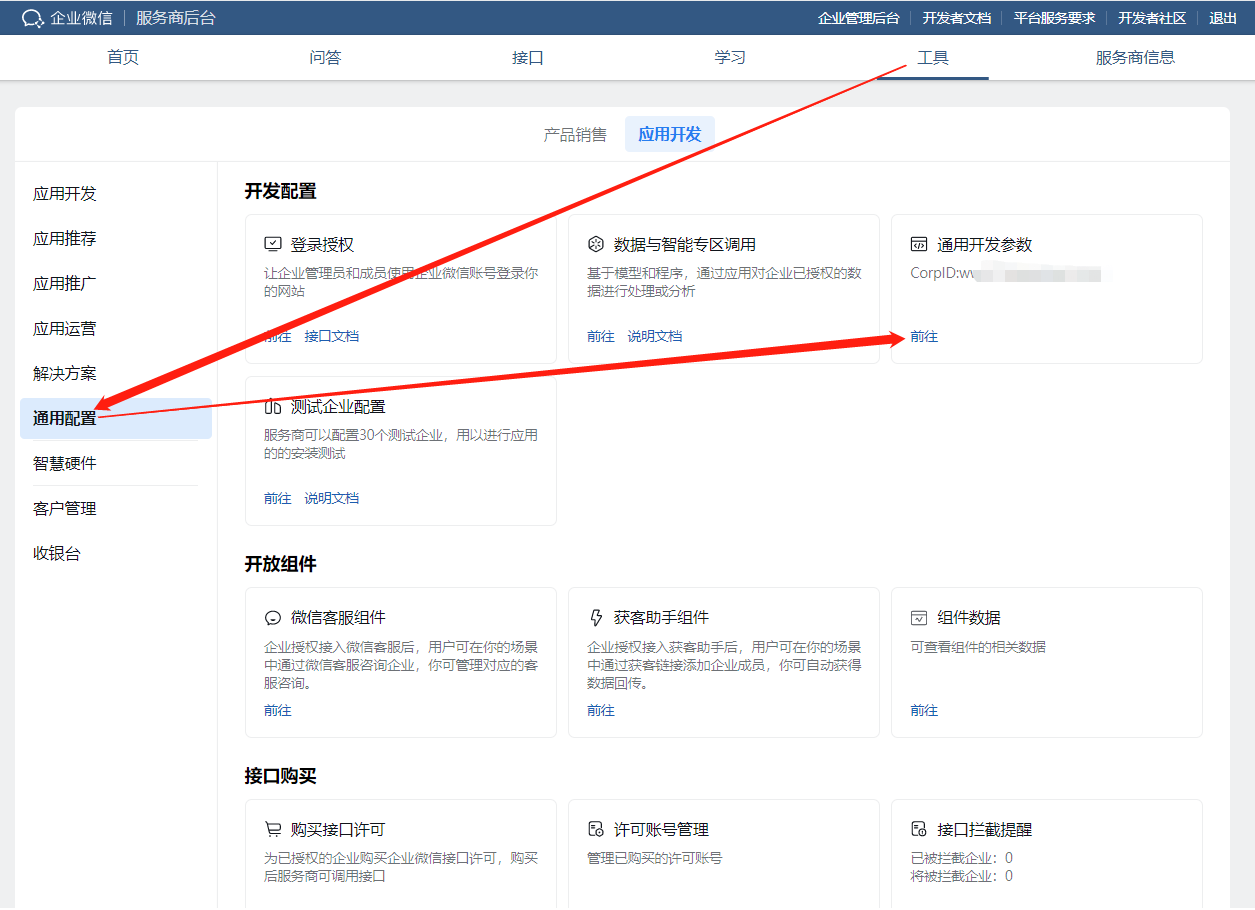Click the CorpID value text

point(1005,273)
